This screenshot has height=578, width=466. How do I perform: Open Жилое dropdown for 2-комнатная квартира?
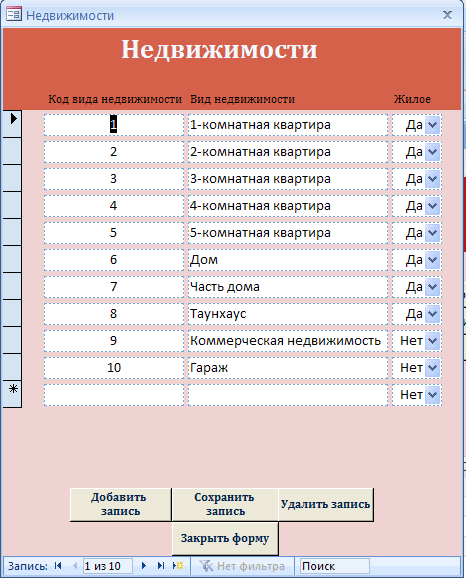(x=432, y=152)
